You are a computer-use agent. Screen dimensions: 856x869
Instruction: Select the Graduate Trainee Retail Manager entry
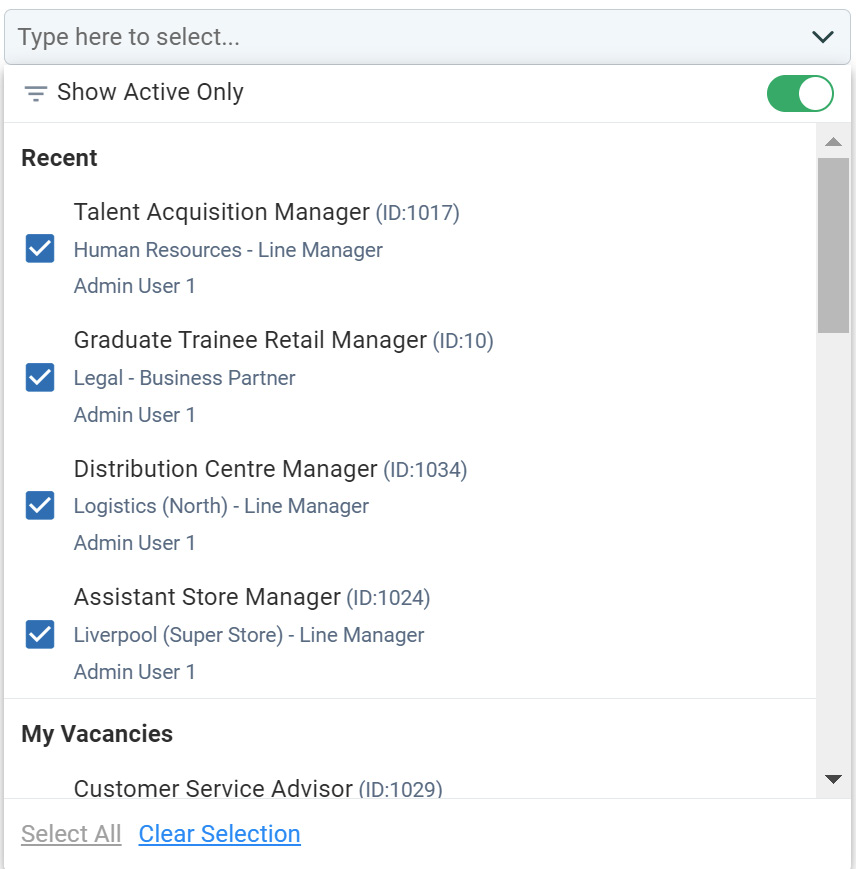(x=284, y=340)
